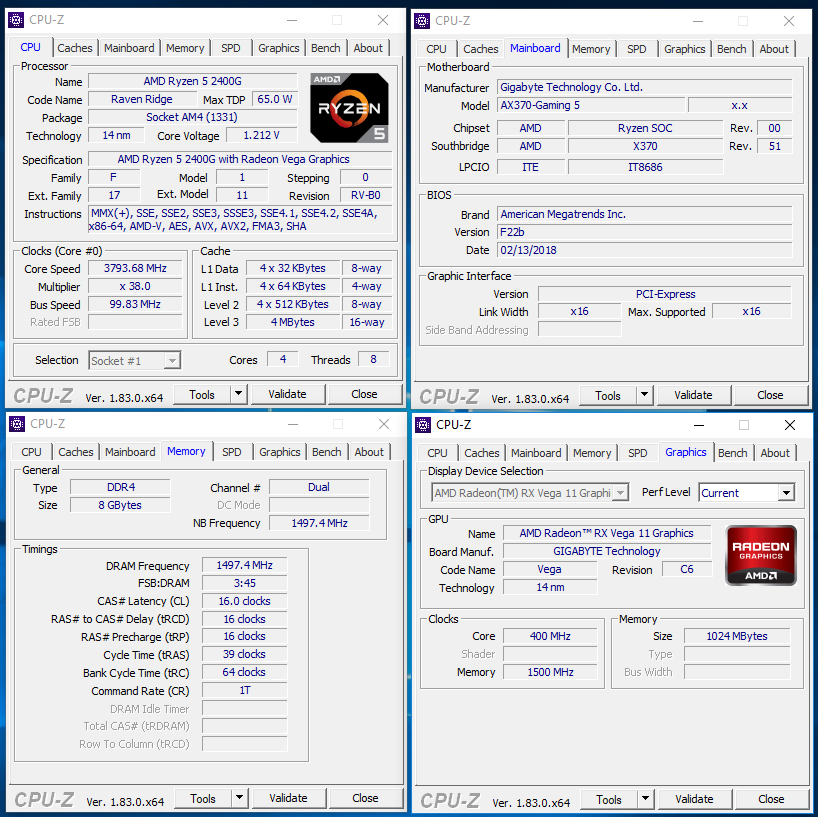Switch to the Bench tab in the Memory window
The width and height of the screenshot is (818, 817).
(326, 451)
